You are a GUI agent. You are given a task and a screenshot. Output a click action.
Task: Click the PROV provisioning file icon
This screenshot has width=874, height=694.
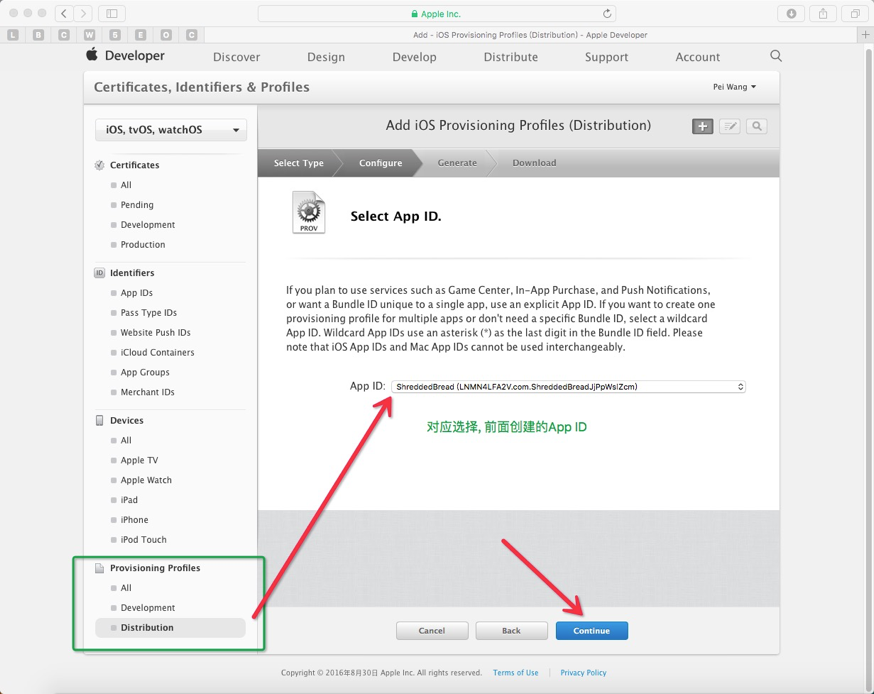309,212
